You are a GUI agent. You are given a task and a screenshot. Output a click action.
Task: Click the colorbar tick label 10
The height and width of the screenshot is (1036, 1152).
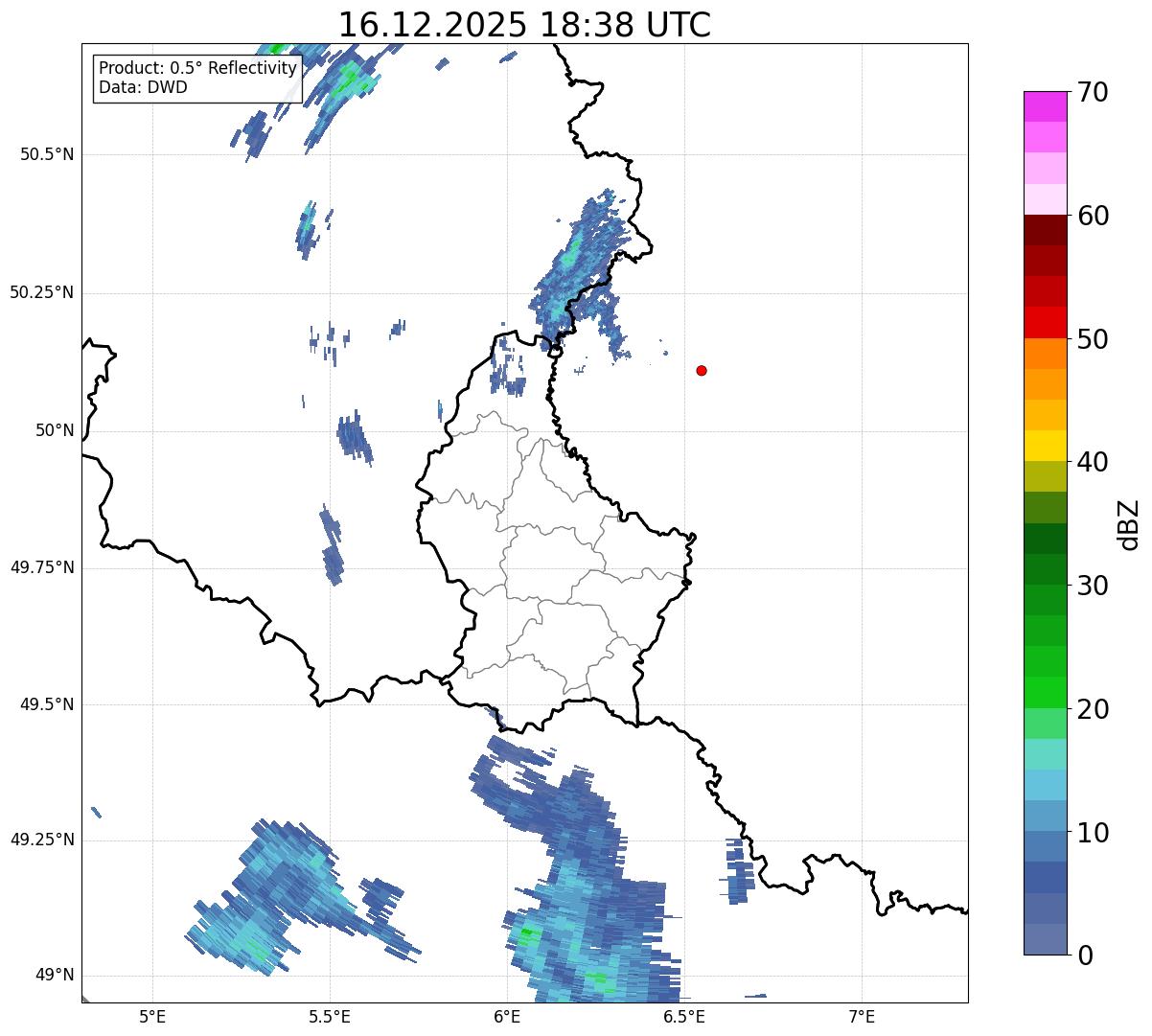(1093, 833)
